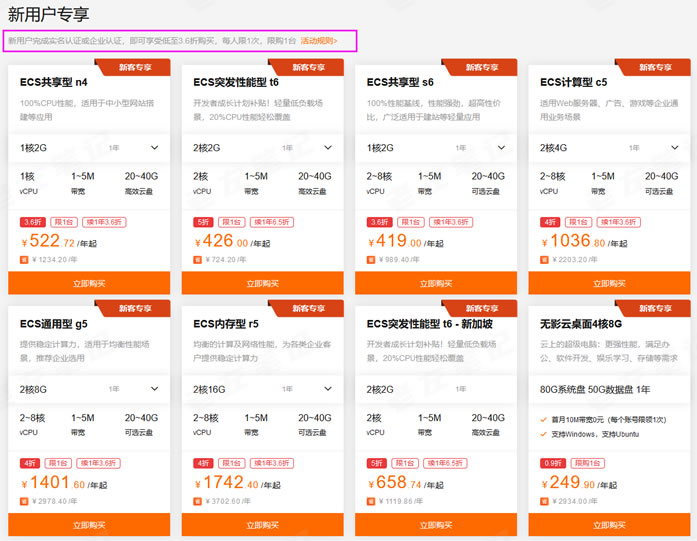Select the ECS通用型 g5 card title
The width and height of the screenshot is (697, 541).
point(53,324)
